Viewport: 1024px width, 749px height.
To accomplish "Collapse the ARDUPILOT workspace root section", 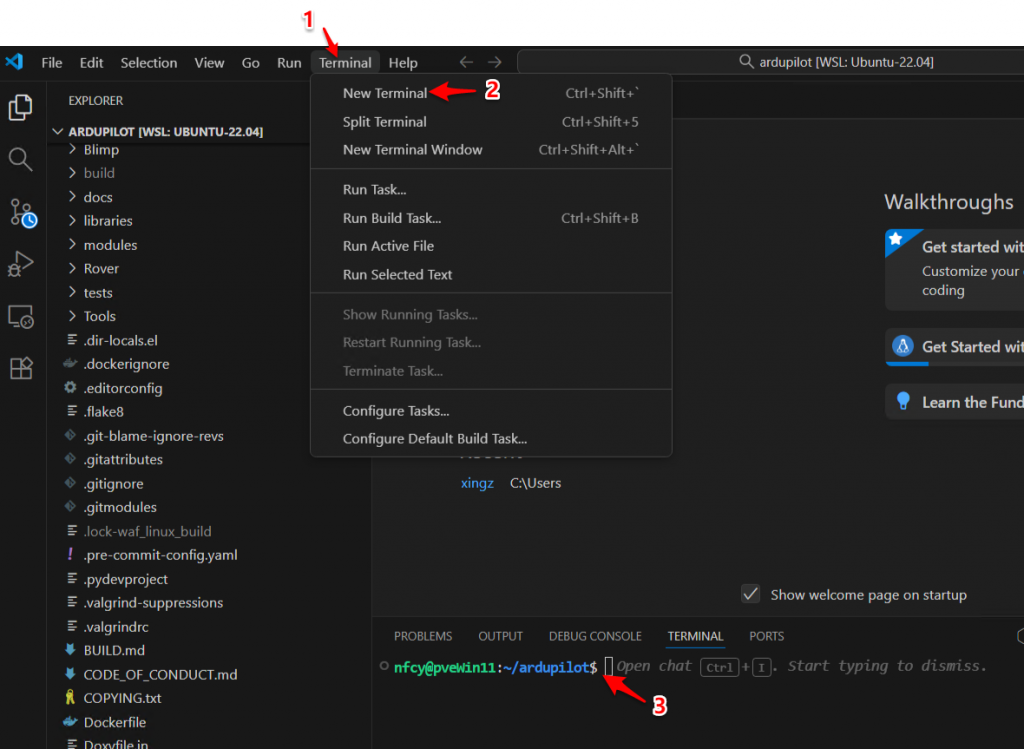I will [x=57, y=132].
